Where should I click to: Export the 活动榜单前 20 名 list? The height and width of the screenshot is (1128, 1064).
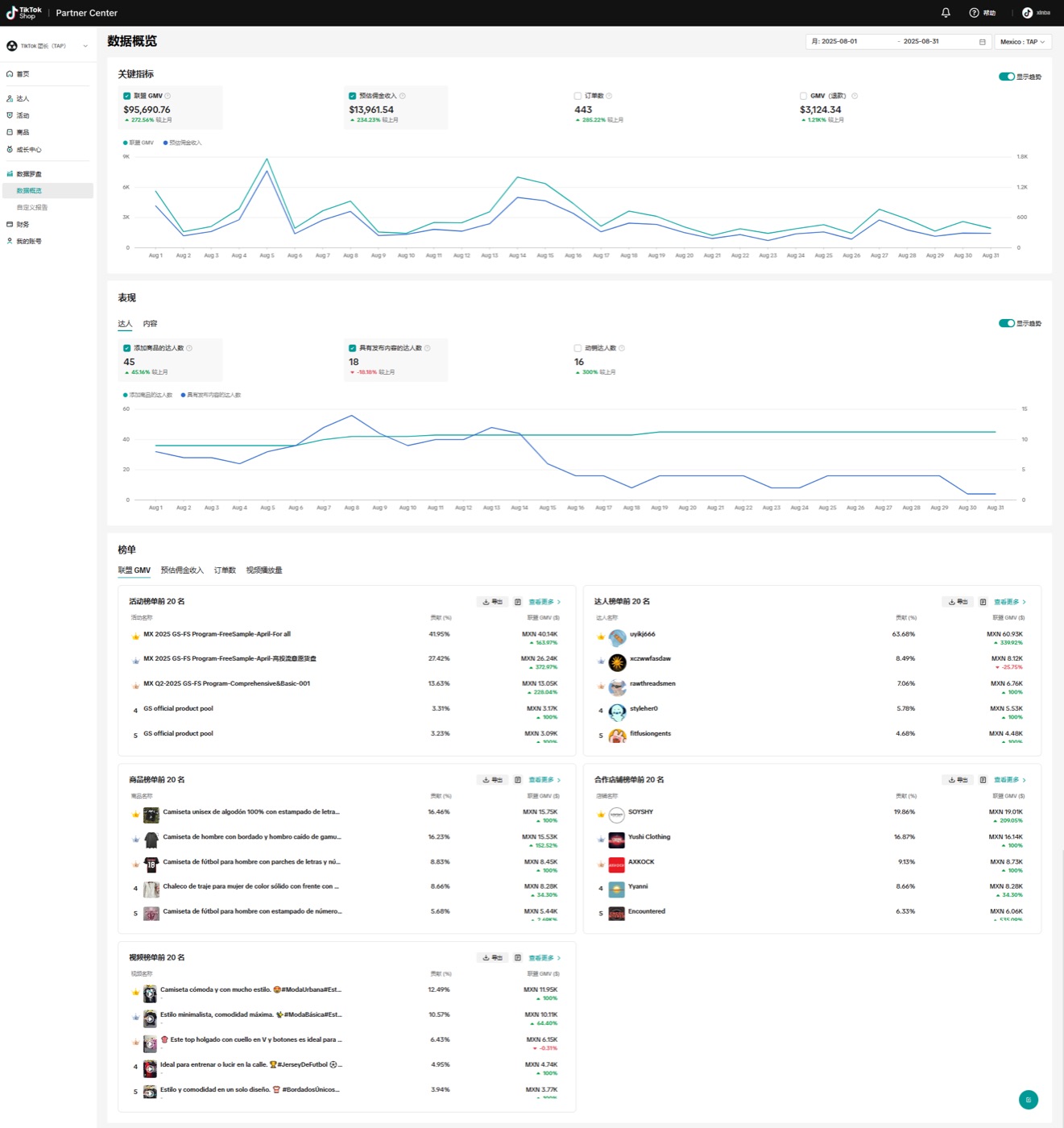click(492, 602)
